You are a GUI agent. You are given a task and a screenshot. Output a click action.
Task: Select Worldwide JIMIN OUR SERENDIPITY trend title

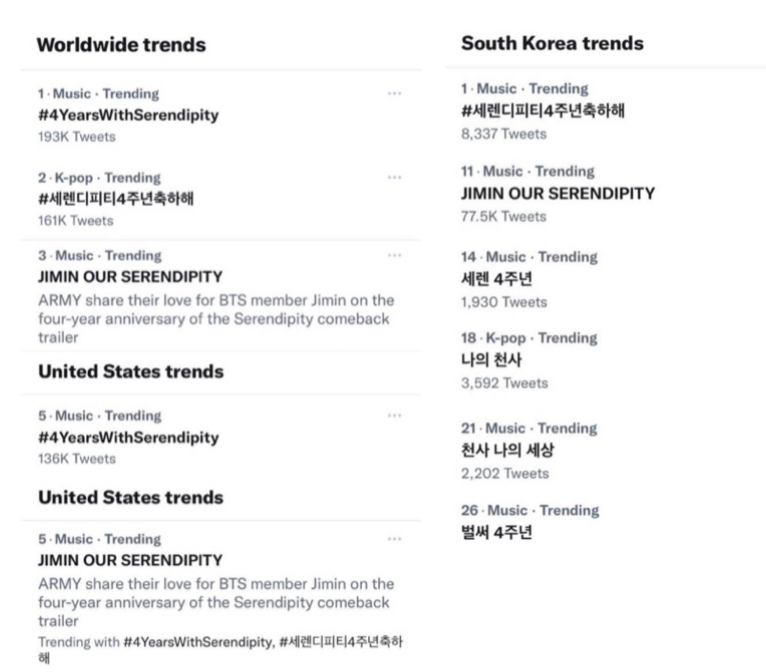(x=130, y=277)
